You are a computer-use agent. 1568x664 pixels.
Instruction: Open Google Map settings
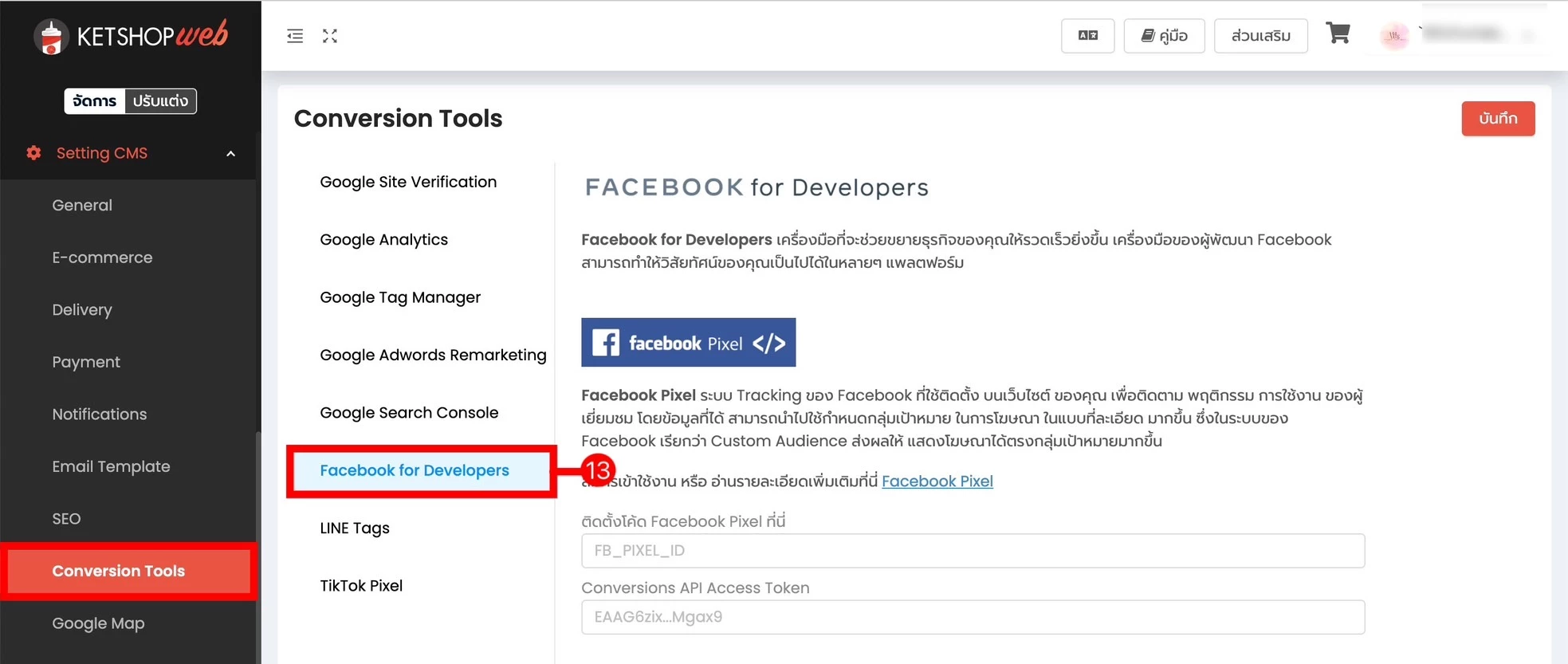pos(98,623)
